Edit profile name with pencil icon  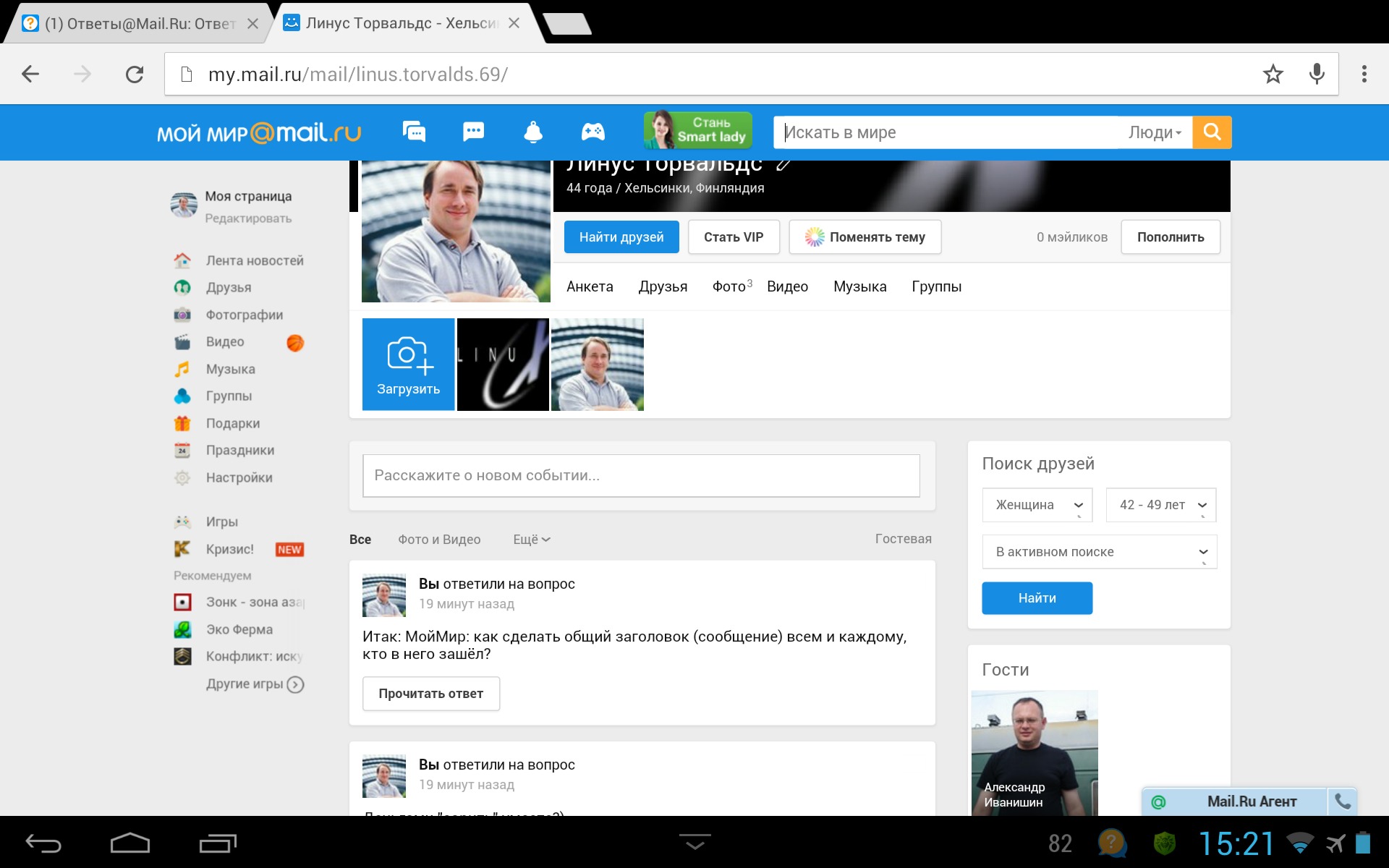[x=783, y=165]
